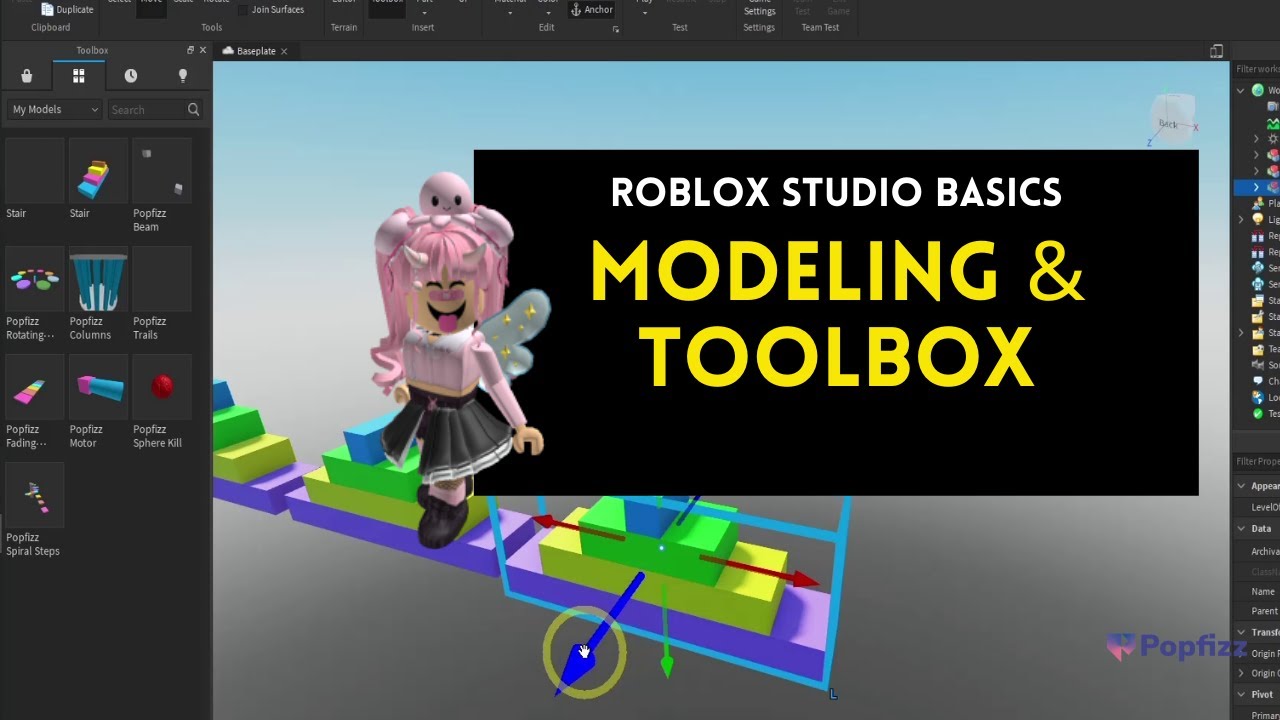Select the green Terrain item in Explorer
1280x720 pixels.
click(x=1273, y=123)
